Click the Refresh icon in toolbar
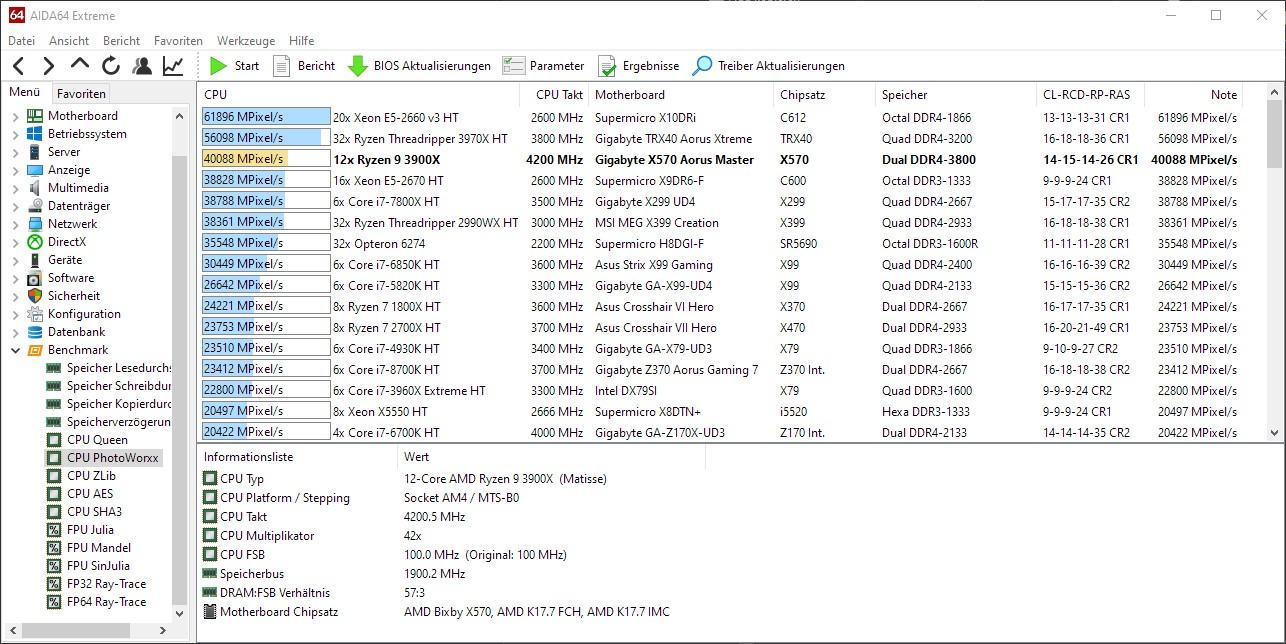 (x=111, y=66)
